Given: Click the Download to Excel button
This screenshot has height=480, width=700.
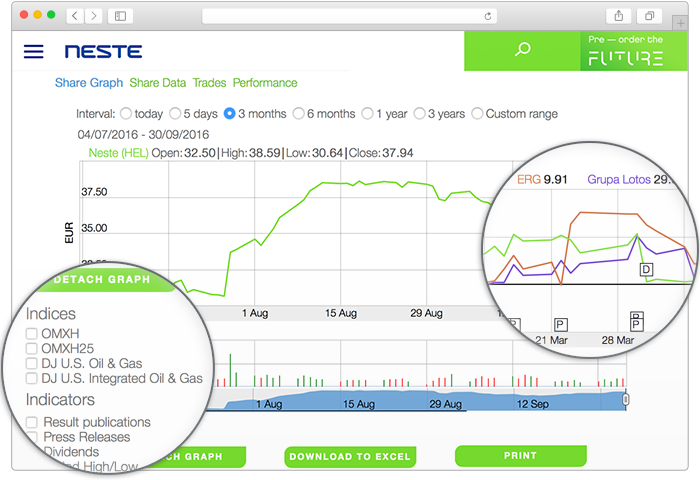Looking at the screenshot, I should [x=349, y=457].
